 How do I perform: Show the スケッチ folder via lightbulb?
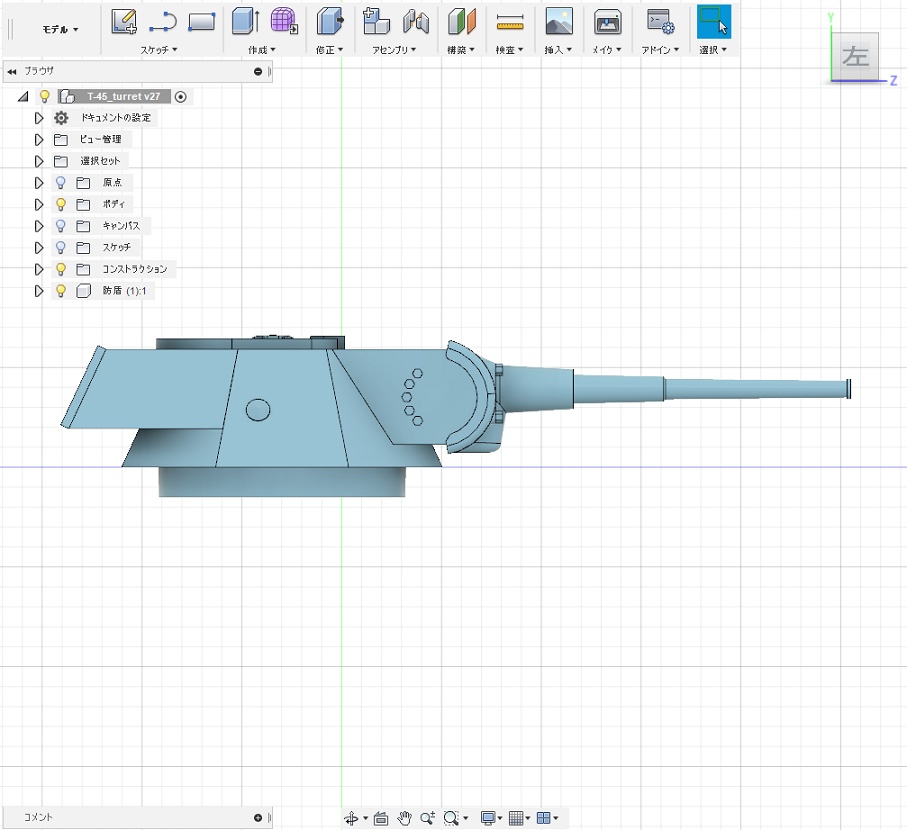coord(60,247)
